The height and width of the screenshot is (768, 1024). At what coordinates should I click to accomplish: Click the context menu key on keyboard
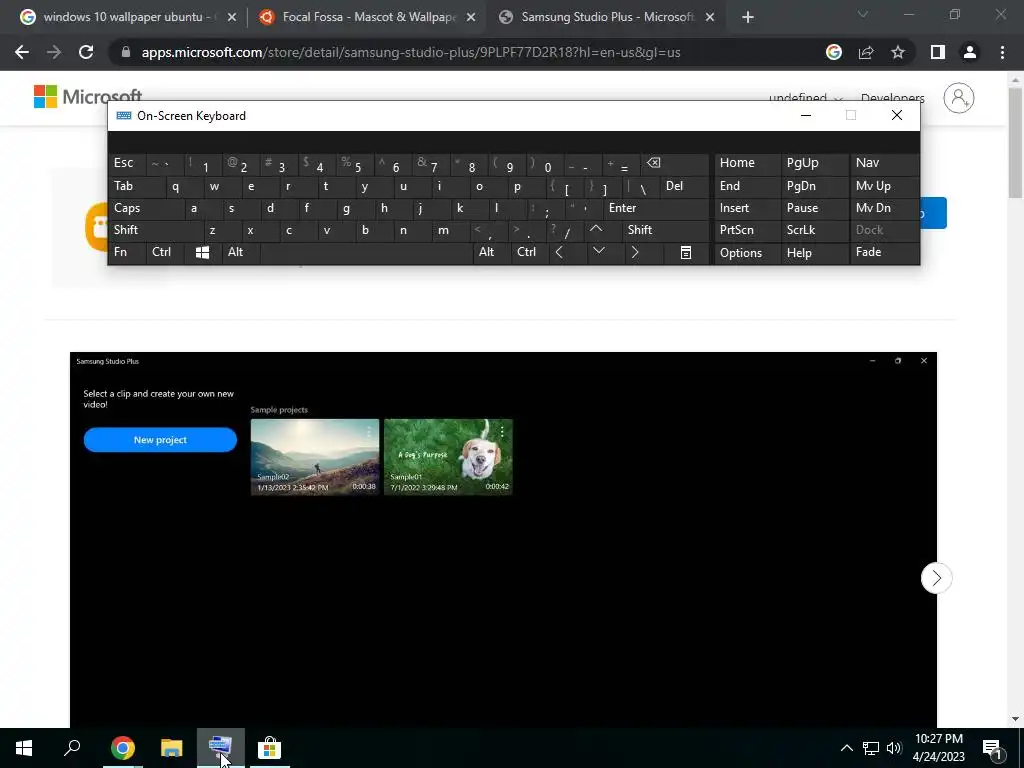coord(686,253)
